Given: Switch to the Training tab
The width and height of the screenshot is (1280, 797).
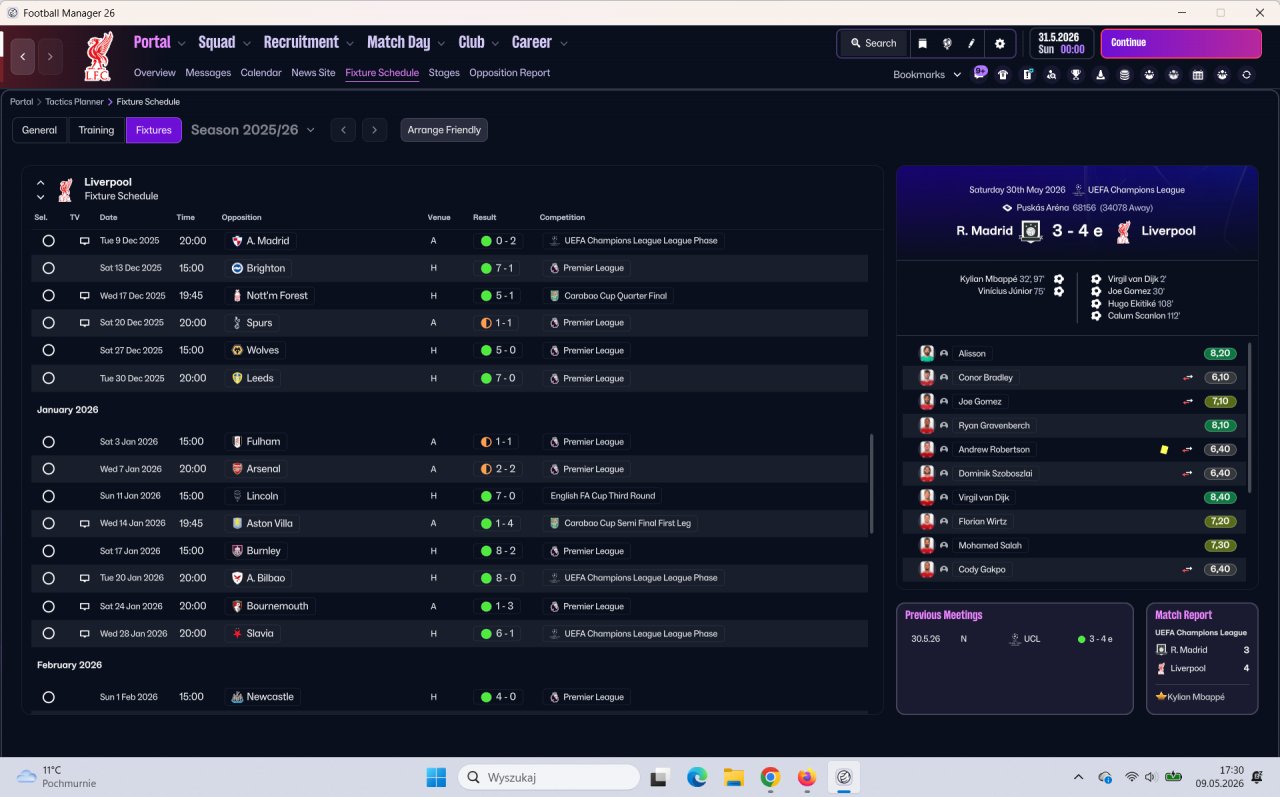Looking at the screenshot, I should 97,130.
